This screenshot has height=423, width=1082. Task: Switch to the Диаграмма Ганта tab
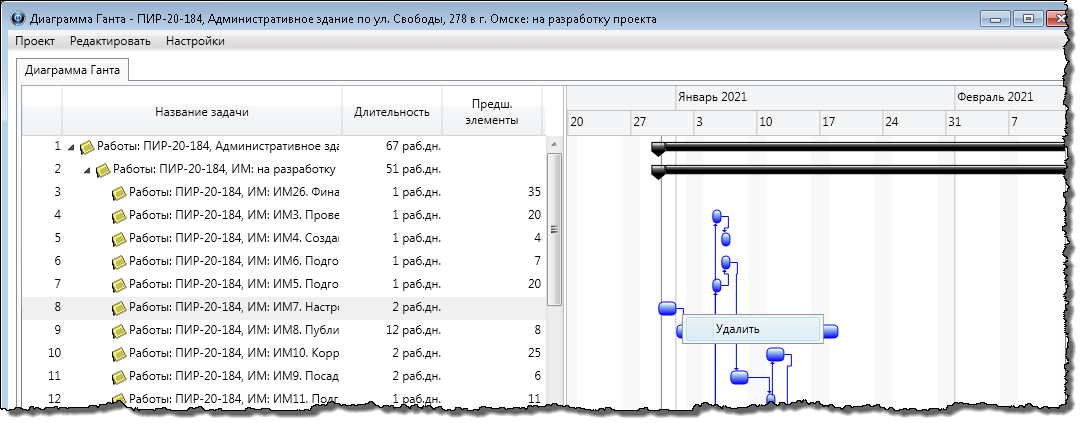(72, 70)
